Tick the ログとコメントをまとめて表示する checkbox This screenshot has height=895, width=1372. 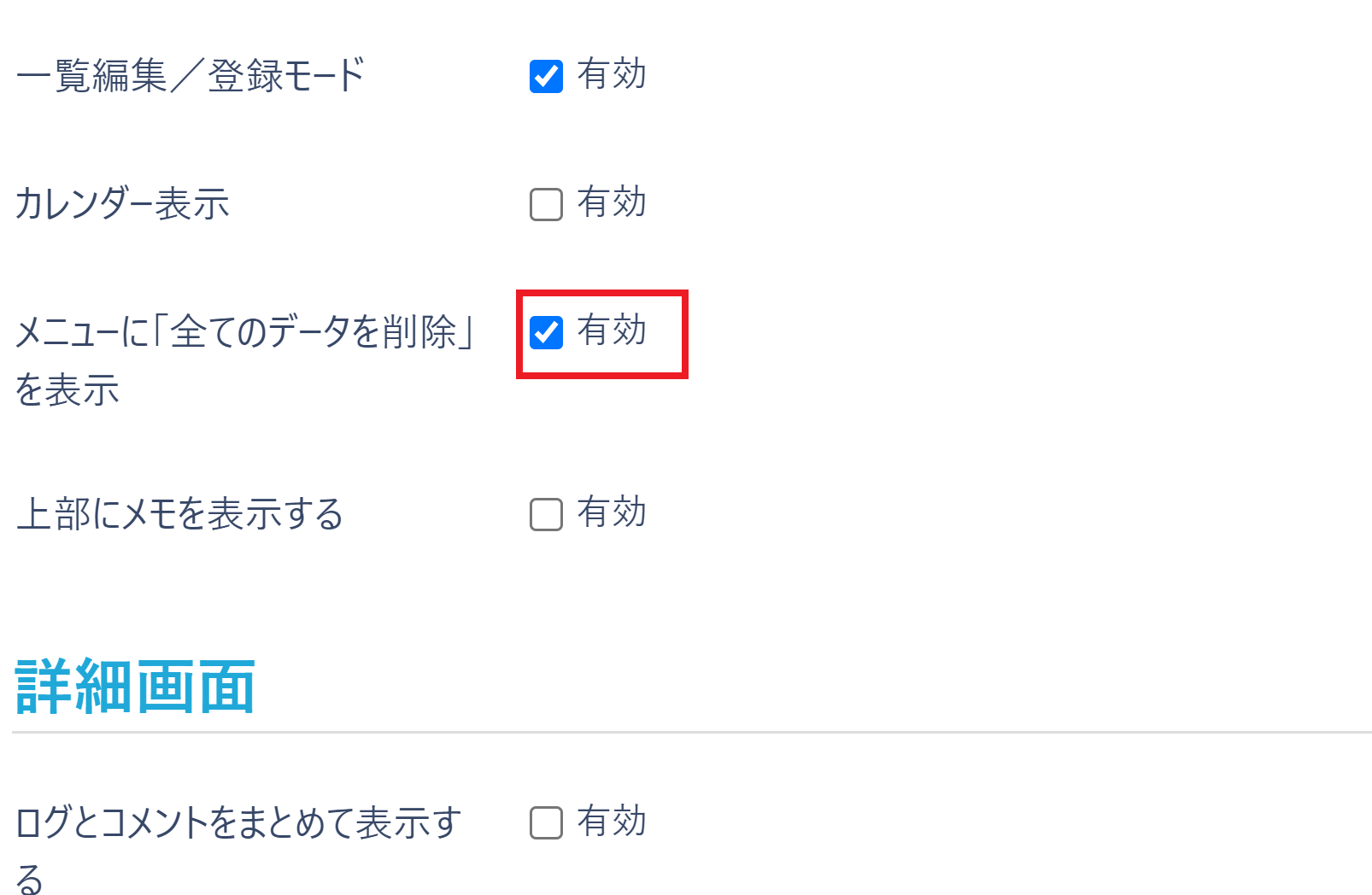pyautogui.click(x=546, y=823)
